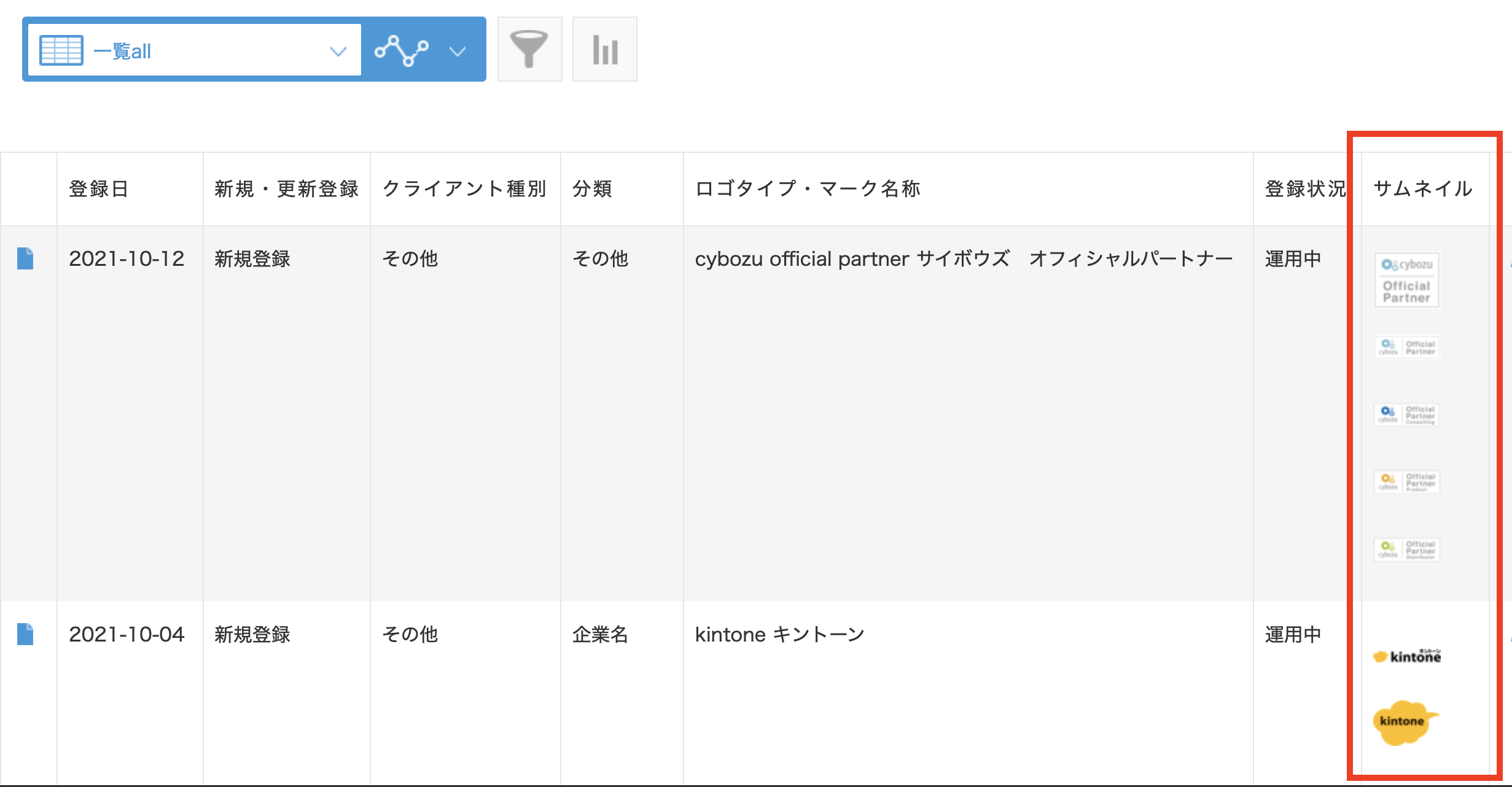1512x787 pixels.
Task: Click the クライアント種別 column header
Action: tap(464, 188)
